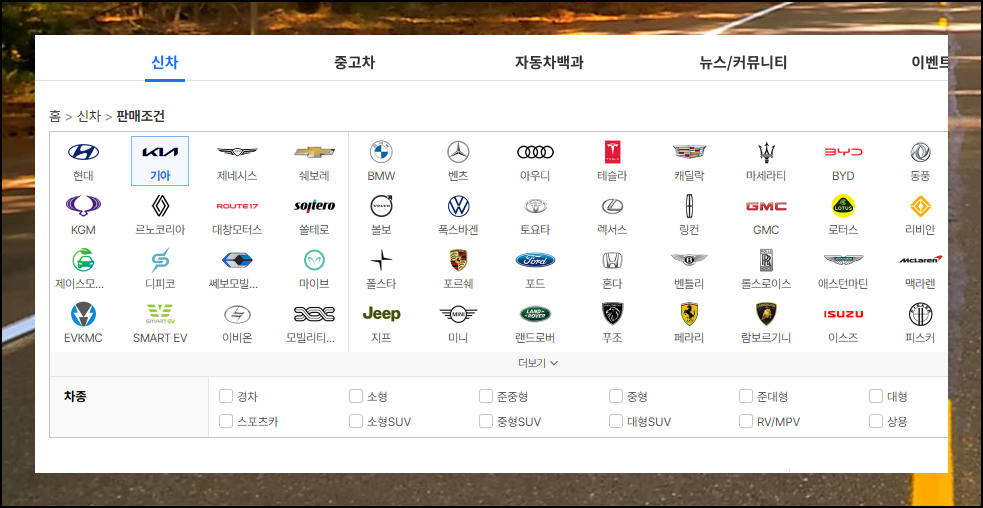Open the 자동차백과 tab

[549, 62]
